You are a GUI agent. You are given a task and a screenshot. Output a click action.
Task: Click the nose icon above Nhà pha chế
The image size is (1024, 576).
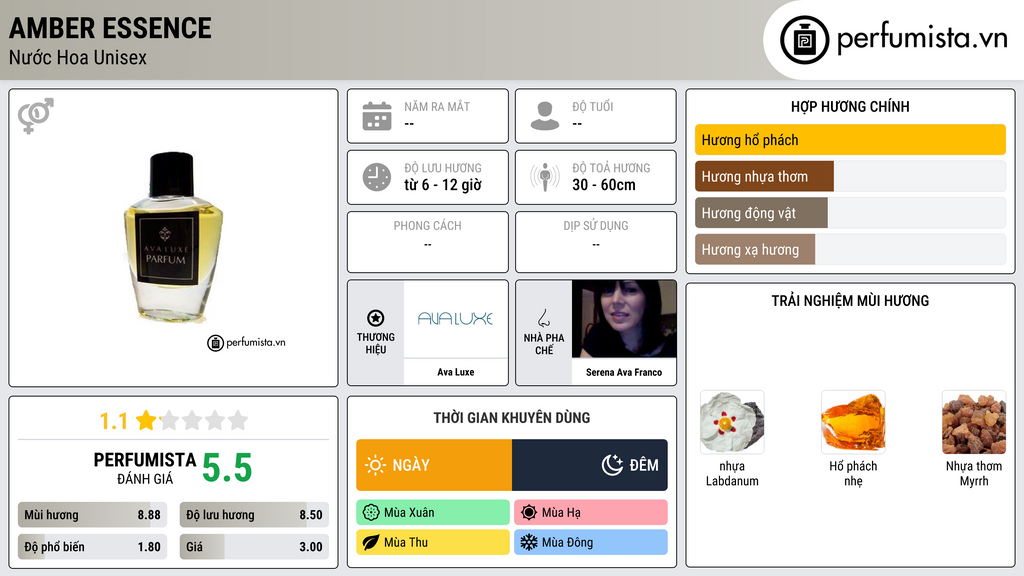coord(543,318)
